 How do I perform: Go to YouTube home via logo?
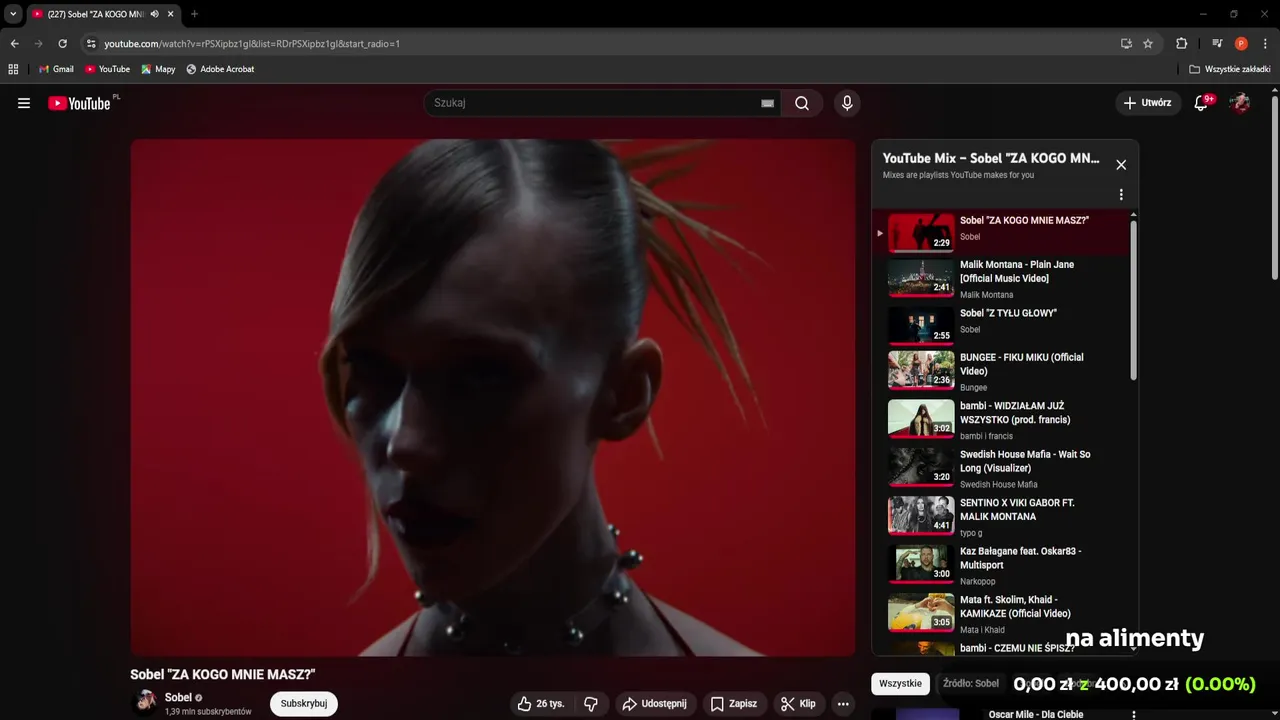coord(79,103)
